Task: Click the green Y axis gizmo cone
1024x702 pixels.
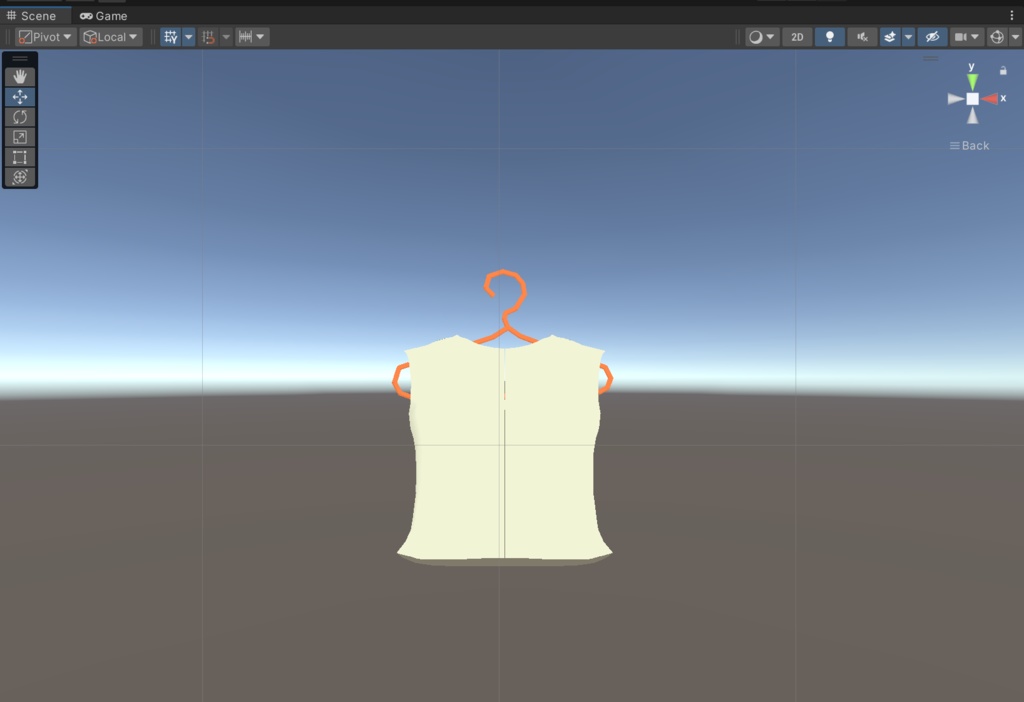Action: [x=972, y=82]
